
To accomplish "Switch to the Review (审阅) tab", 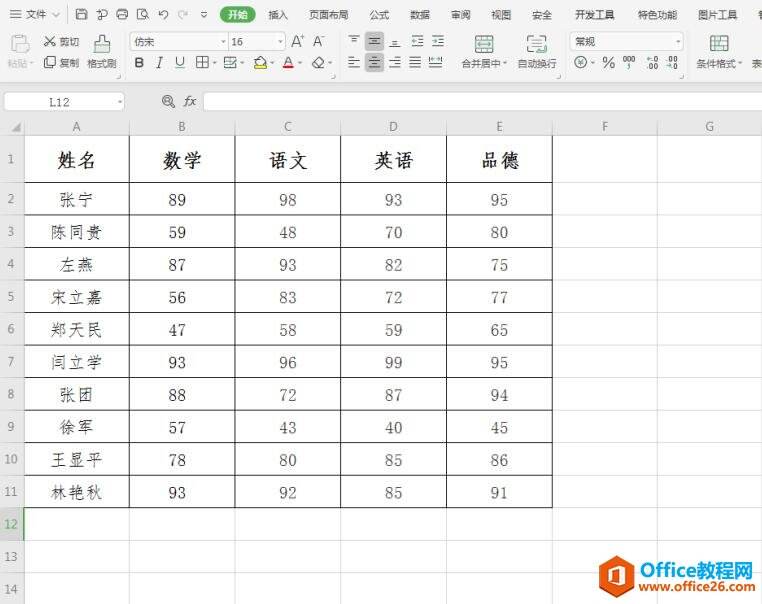I will [x=461, y=15].
